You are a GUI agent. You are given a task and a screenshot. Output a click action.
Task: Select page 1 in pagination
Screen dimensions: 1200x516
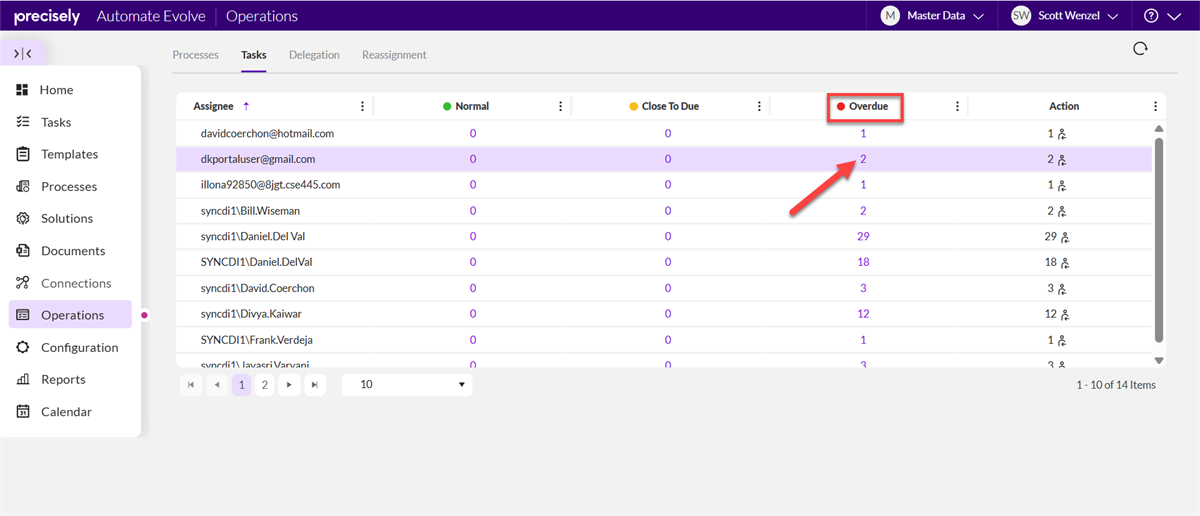[241, 384]
